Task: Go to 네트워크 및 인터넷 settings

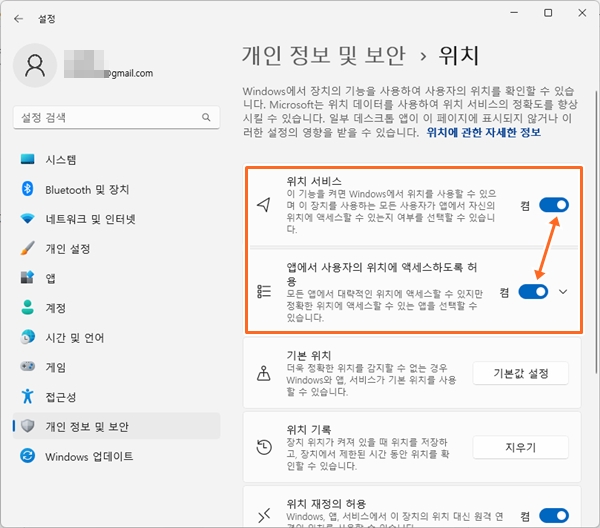Action: click(116, 218)
